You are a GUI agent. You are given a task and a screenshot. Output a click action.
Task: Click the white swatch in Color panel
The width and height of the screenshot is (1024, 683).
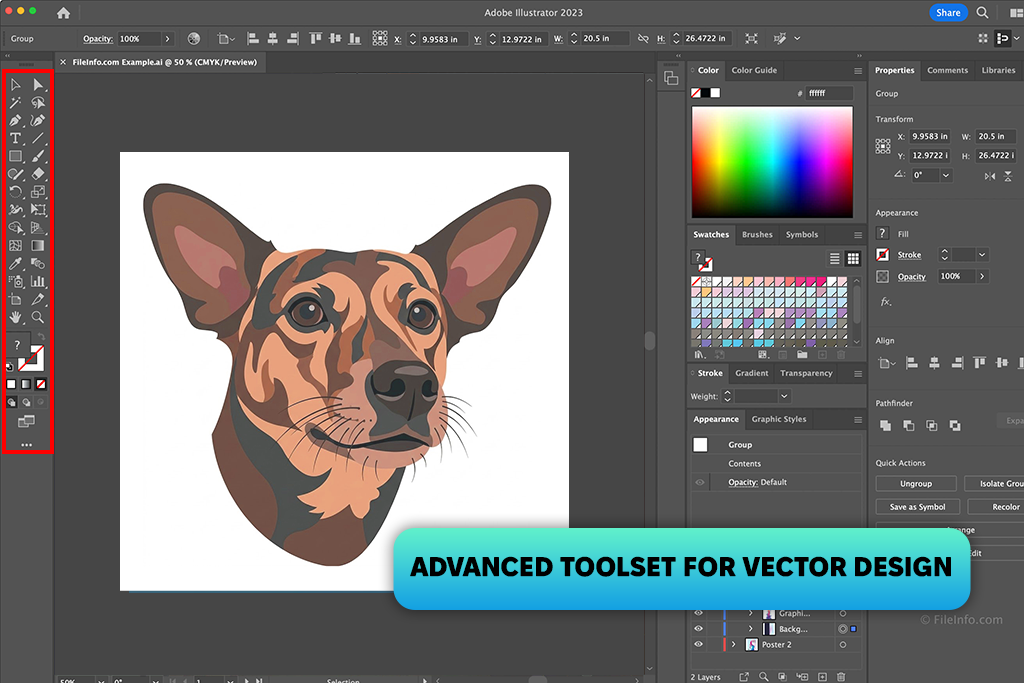[x=715, y=93]
